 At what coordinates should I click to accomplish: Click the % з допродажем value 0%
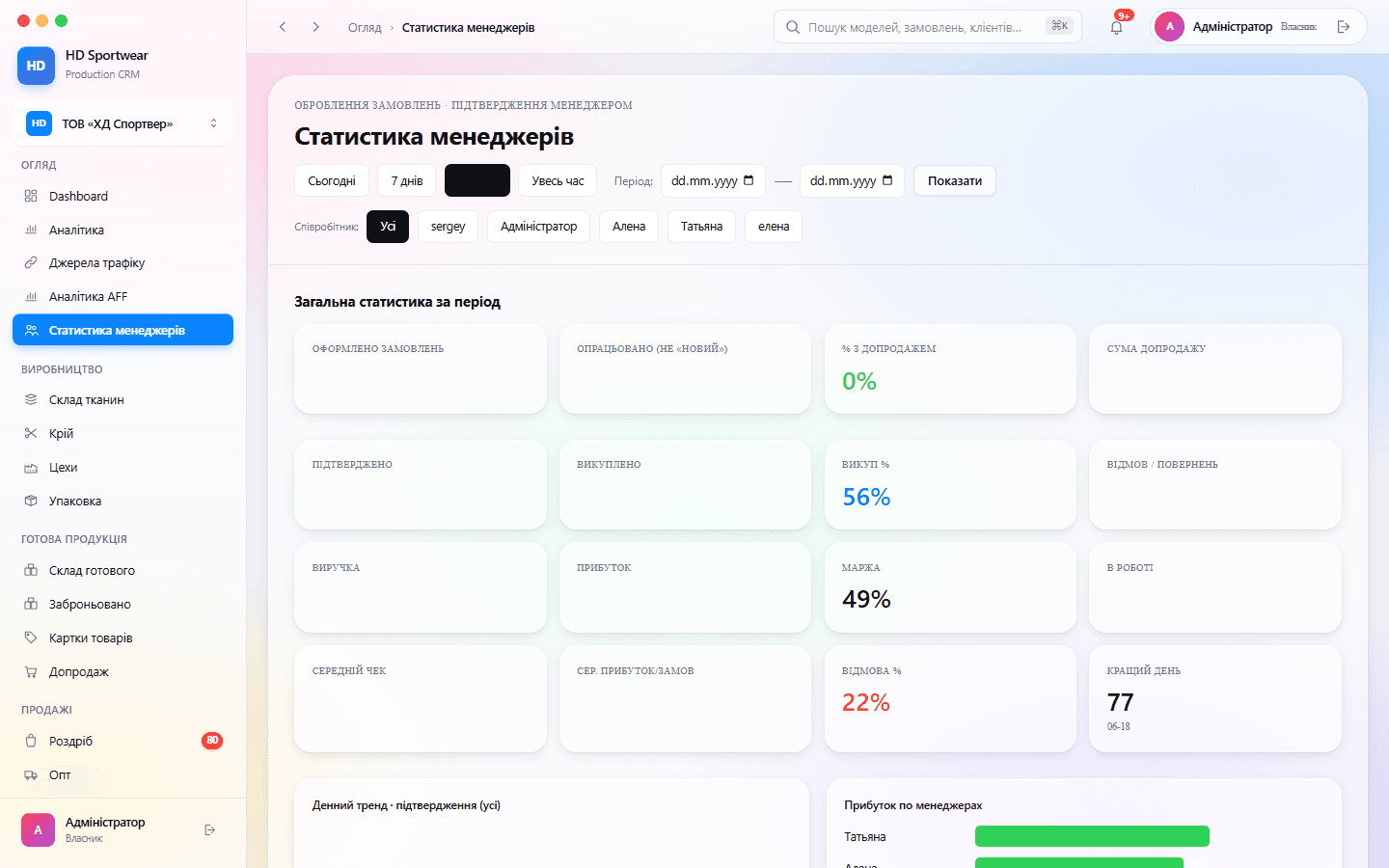click(x=859, y=381)
